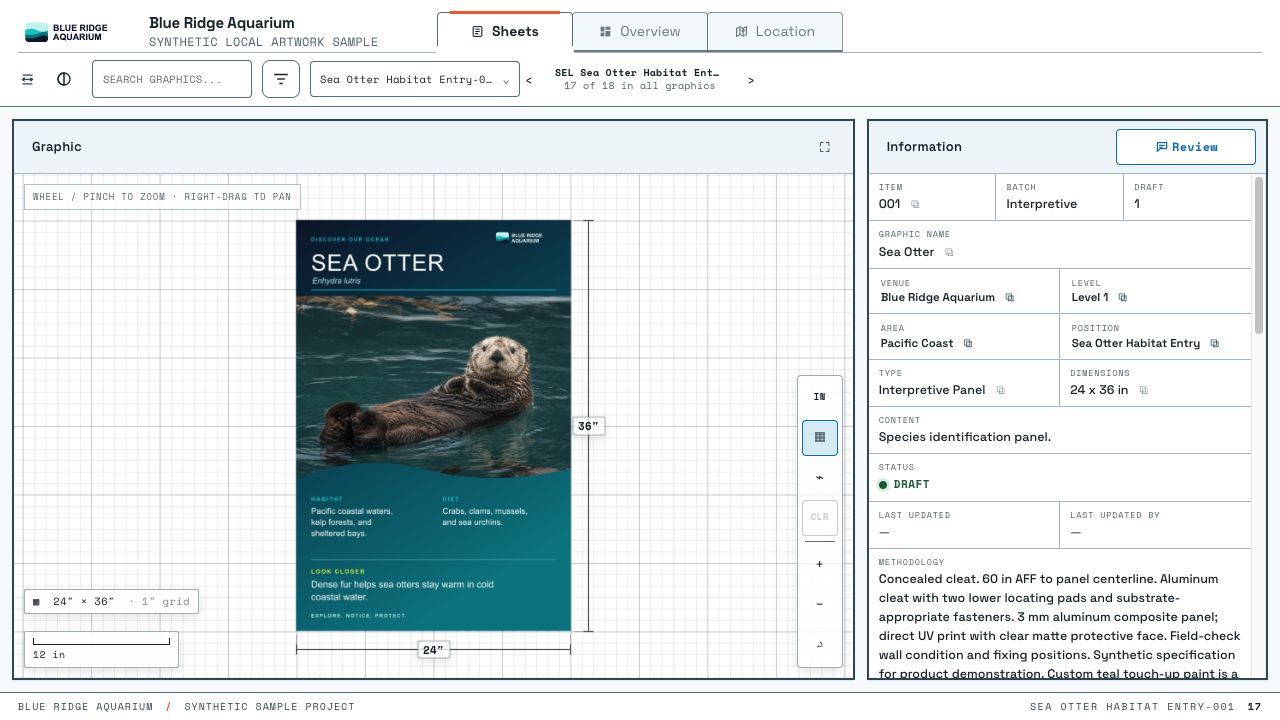Click the Draft number 1 value
Image resolution: width=1280 pixels, height=720 pixels.
[1137, 204]
